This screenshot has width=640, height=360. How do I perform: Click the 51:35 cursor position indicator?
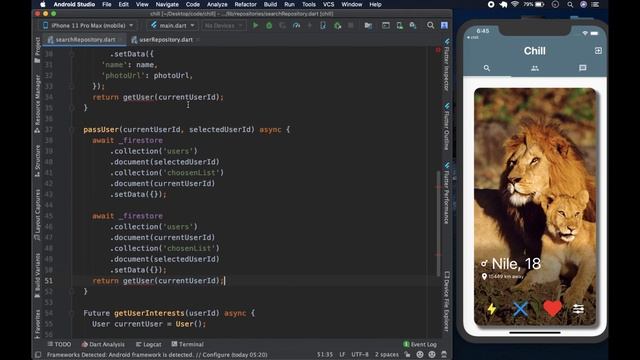click(325, 355)
